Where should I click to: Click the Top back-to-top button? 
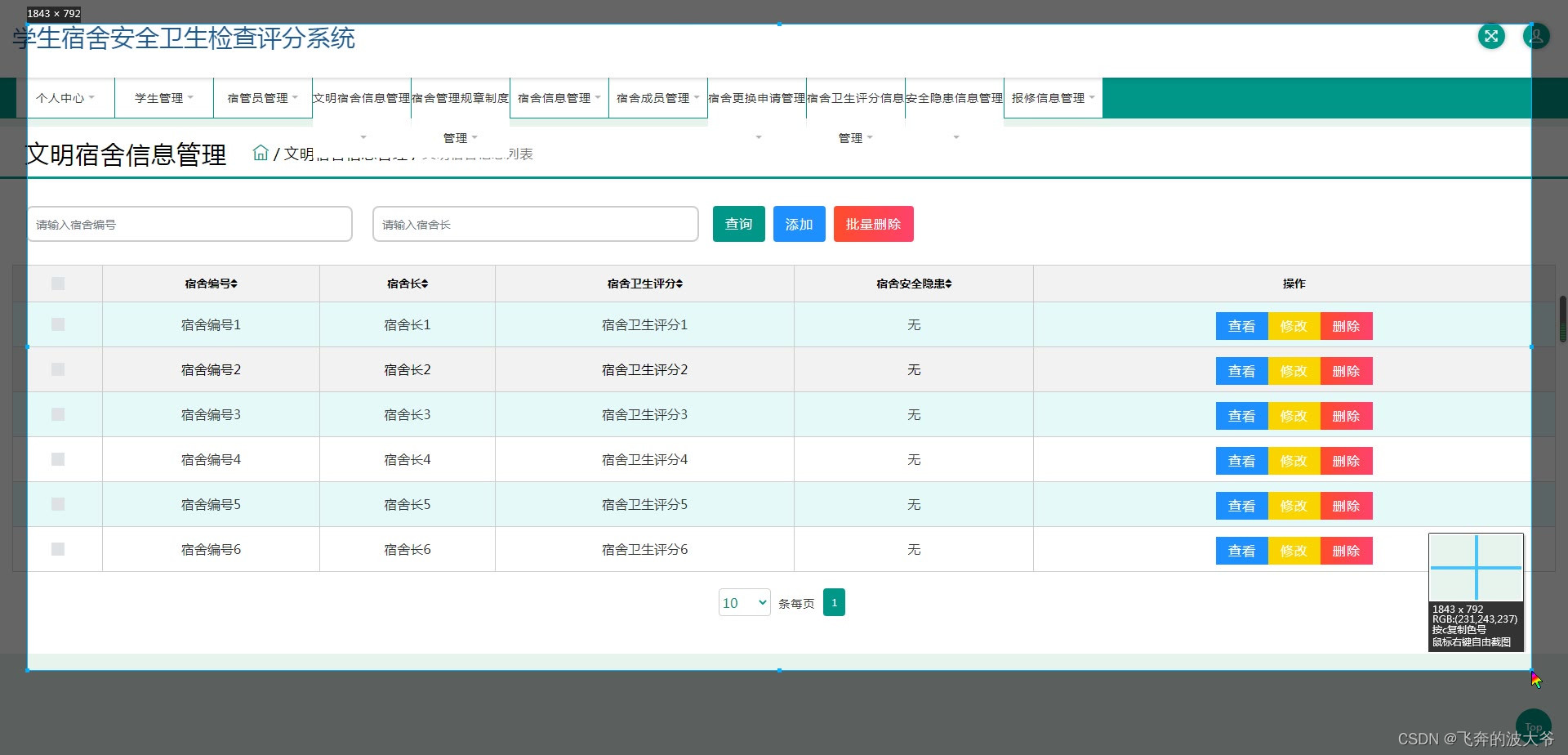1533,726
